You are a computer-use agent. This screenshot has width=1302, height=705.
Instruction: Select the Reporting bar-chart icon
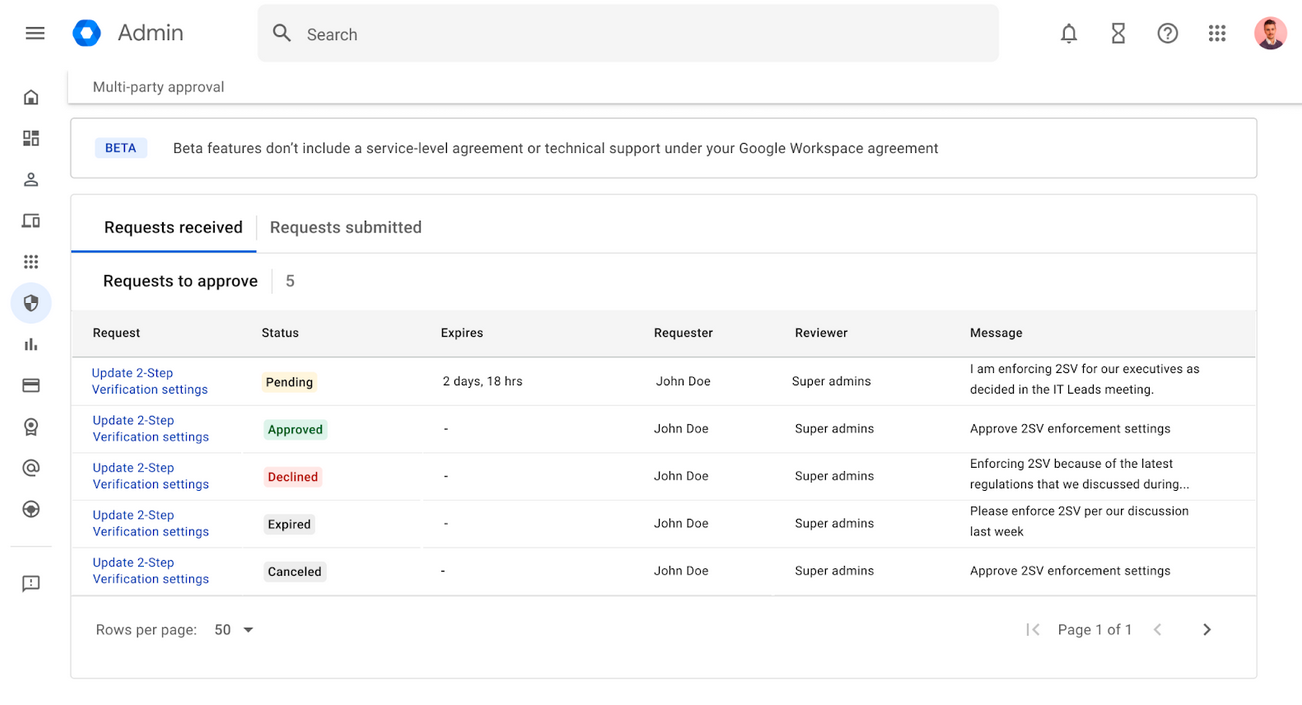click(x=31, y=343)
